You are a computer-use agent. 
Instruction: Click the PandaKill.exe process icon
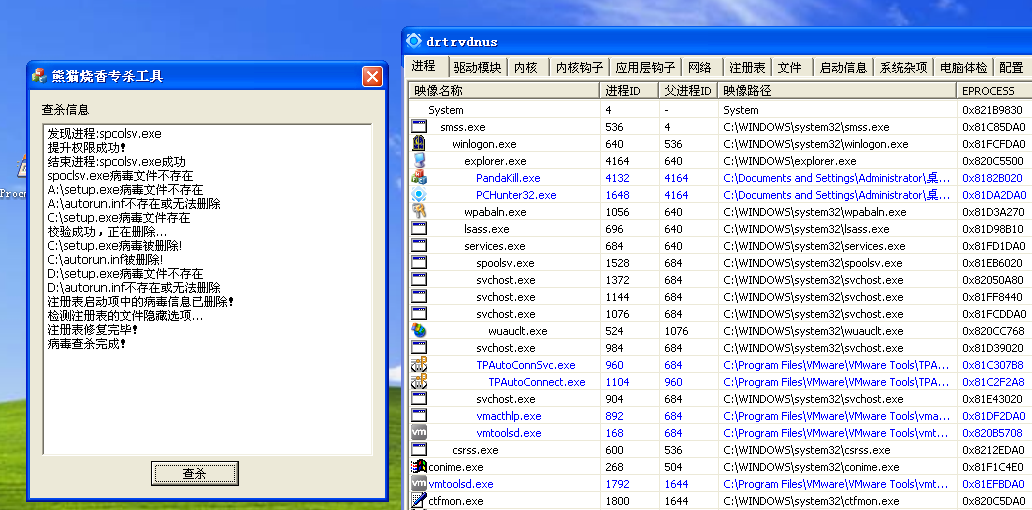pyautogui.click(x=419, y=178)
